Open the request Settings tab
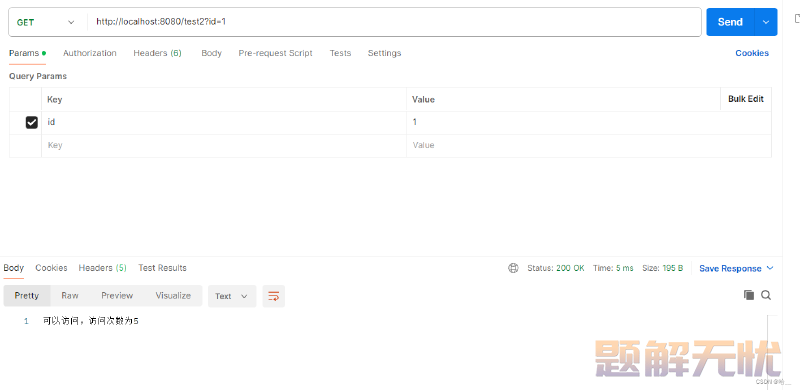Image resolution: width=800 pixels, height=390 pixels. 384,53
